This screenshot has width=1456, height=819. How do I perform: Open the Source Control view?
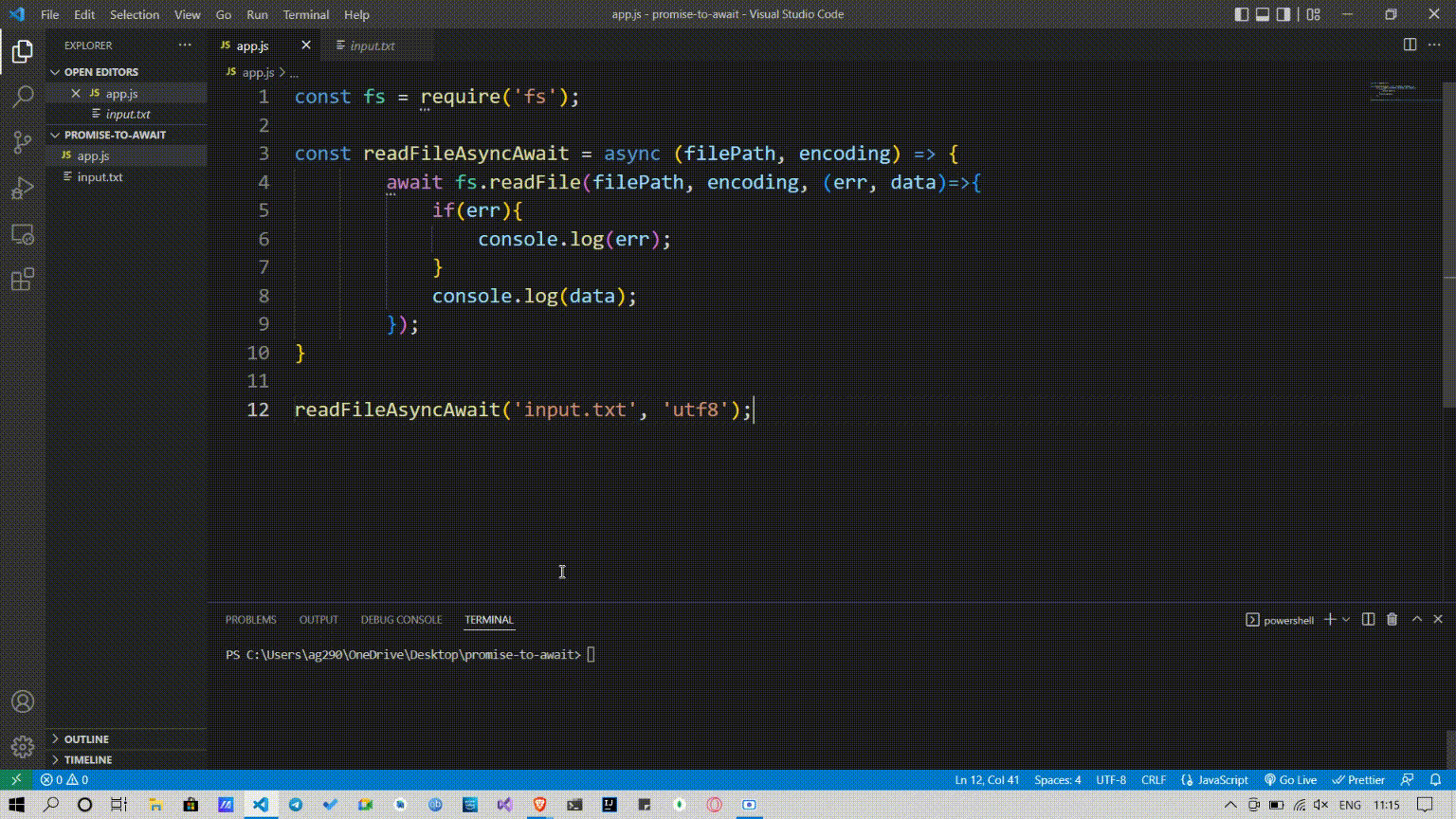click(x=22, y=141)
